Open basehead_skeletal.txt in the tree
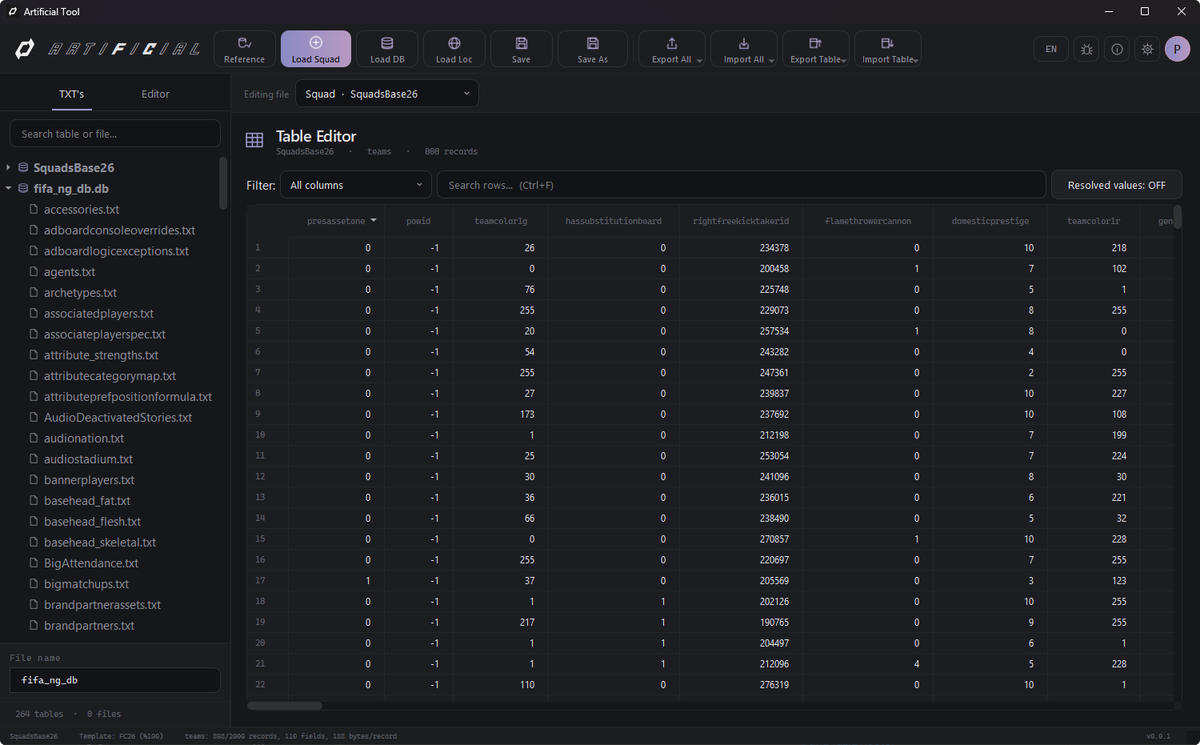Image resolution: width=1200 pixels, height=745 pixels. pos(100,542)
